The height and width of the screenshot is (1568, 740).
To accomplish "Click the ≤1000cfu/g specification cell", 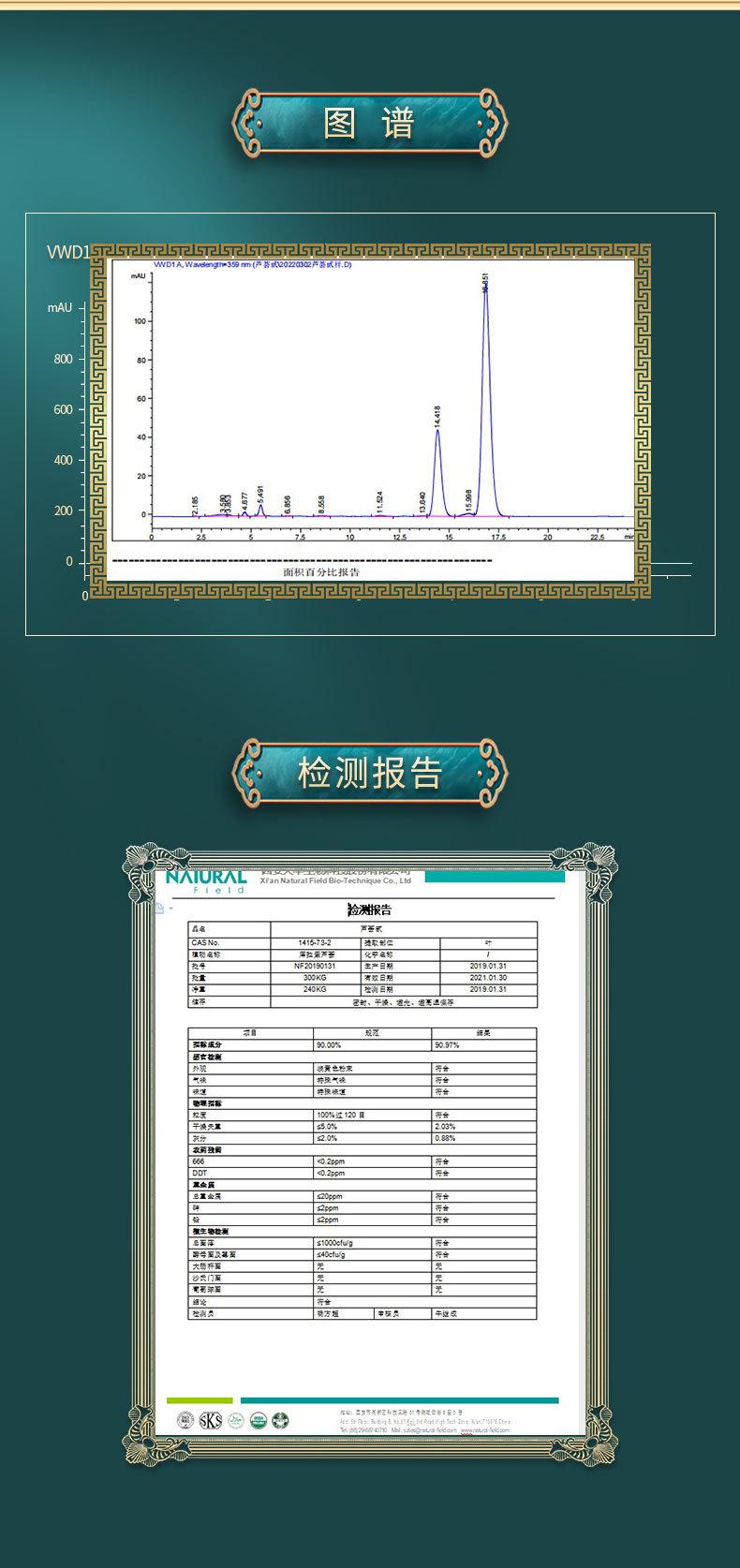I will point(373,1243).
